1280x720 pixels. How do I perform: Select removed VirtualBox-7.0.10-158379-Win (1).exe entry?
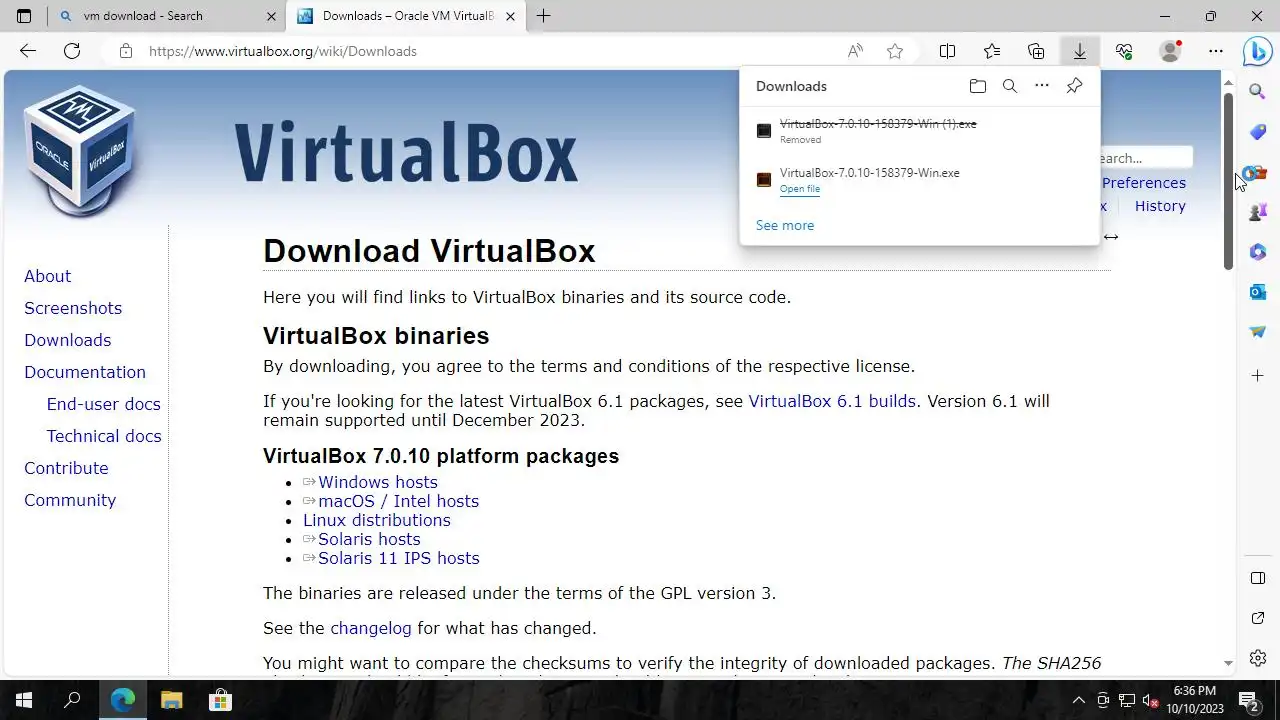click(919, 131)
